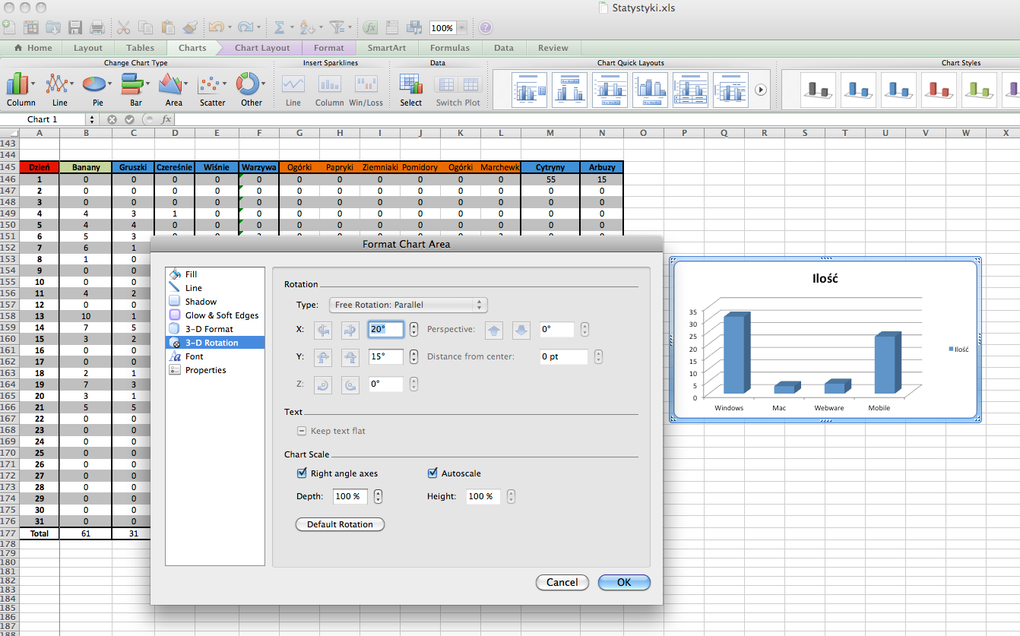This screenshot has height=636, width=1020.
Task: Click the Y rotation value field
Action: tap(386, 356)
